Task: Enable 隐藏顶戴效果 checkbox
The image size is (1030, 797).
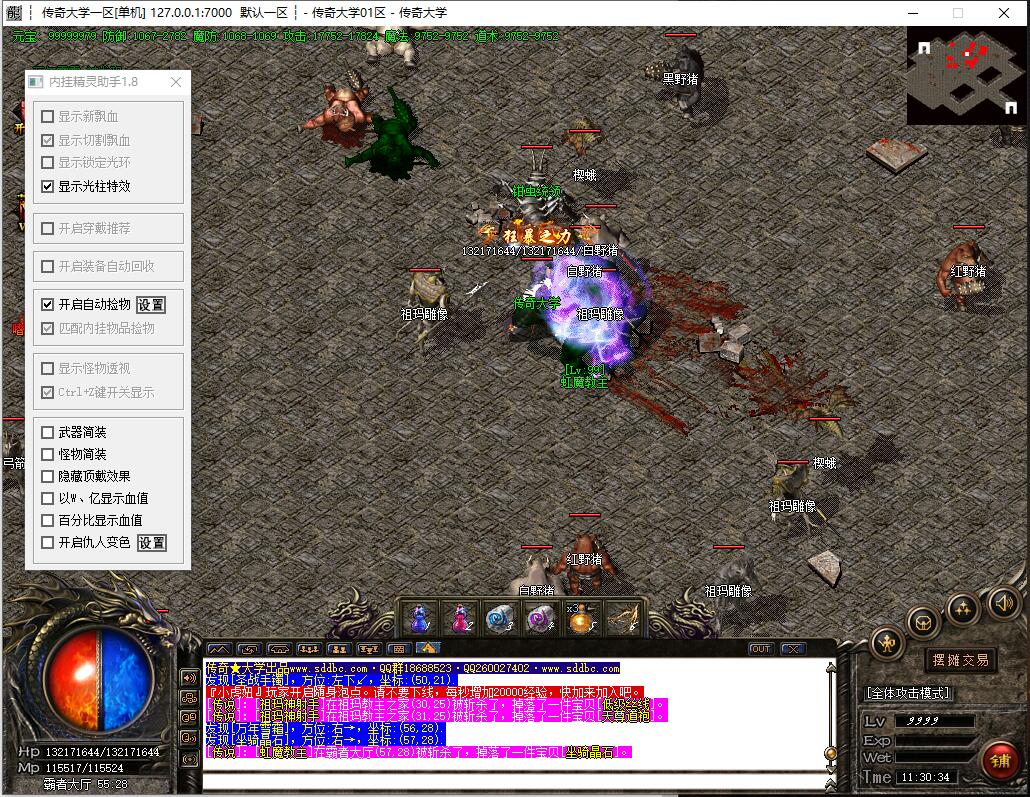Action: pos(47,476)
